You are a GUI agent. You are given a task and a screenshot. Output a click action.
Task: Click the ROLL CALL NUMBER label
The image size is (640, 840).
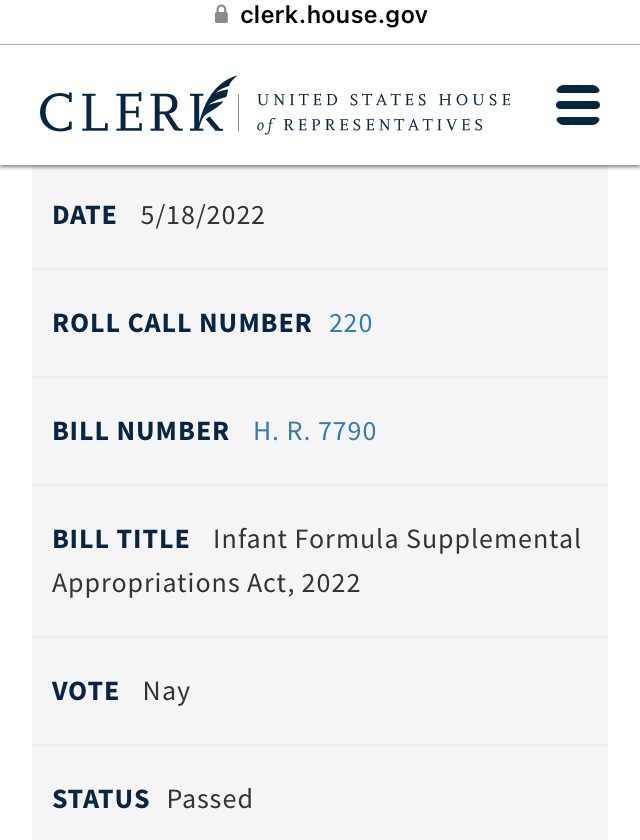coord(182,324)
